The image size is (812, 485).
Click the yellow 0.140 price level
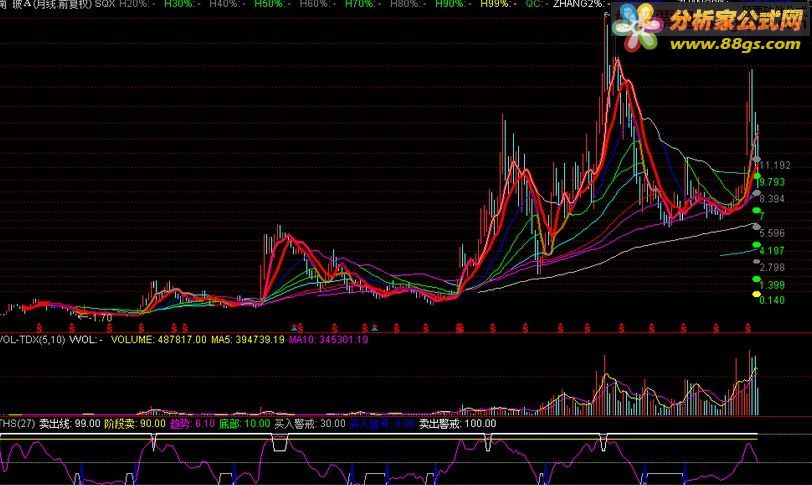(x=772, y=300)
